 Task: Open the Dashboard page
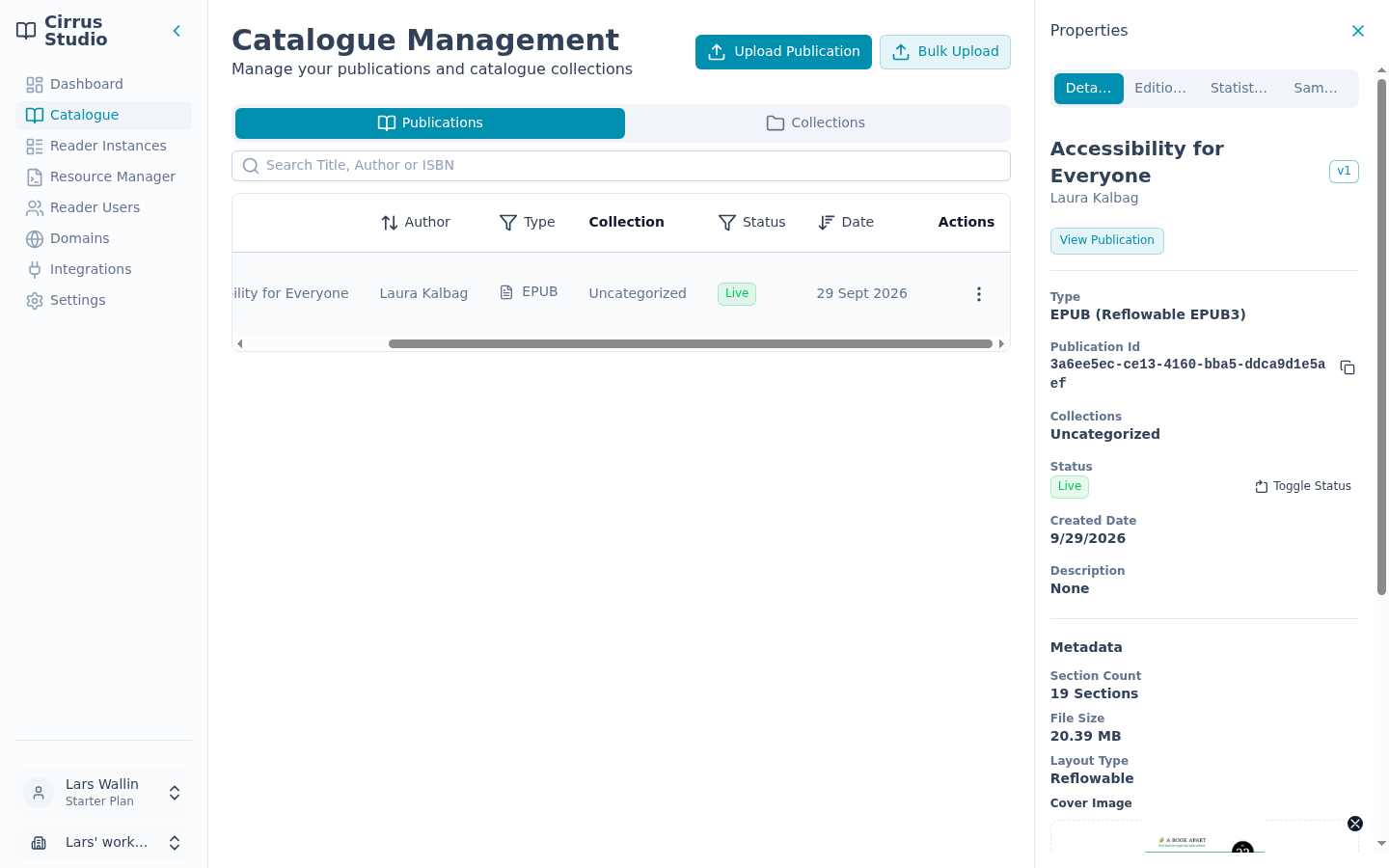[103, 84]
